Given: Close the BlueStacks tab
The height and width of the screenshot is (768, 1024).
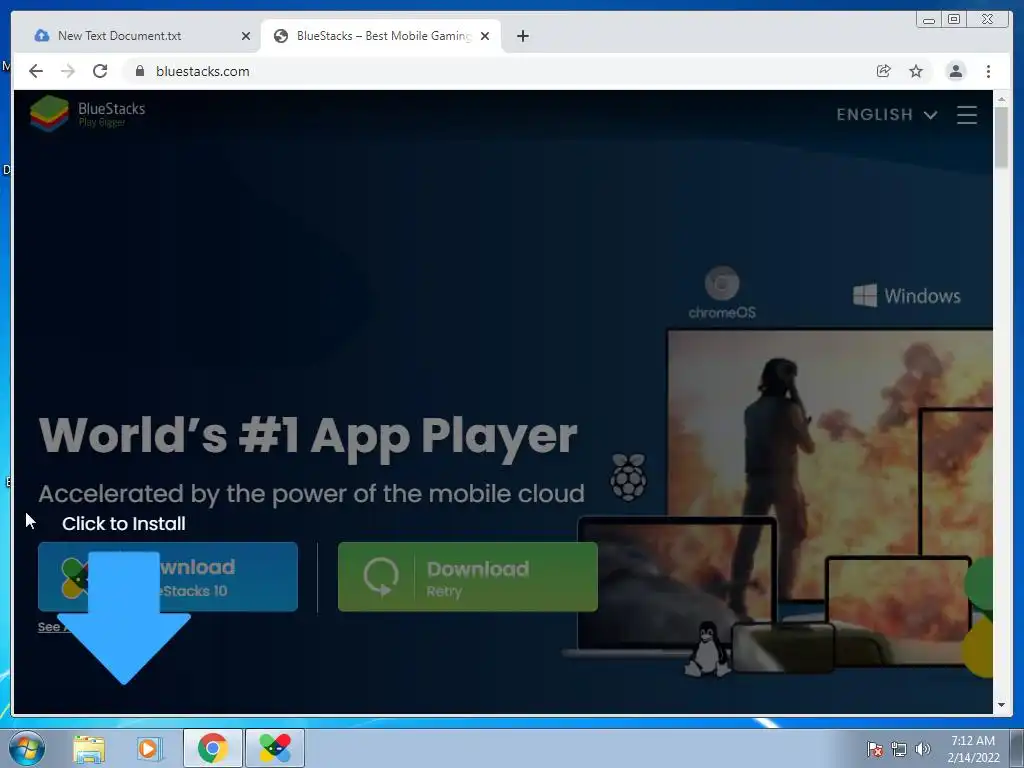Looking at the screenshot, I should [485, 36].
